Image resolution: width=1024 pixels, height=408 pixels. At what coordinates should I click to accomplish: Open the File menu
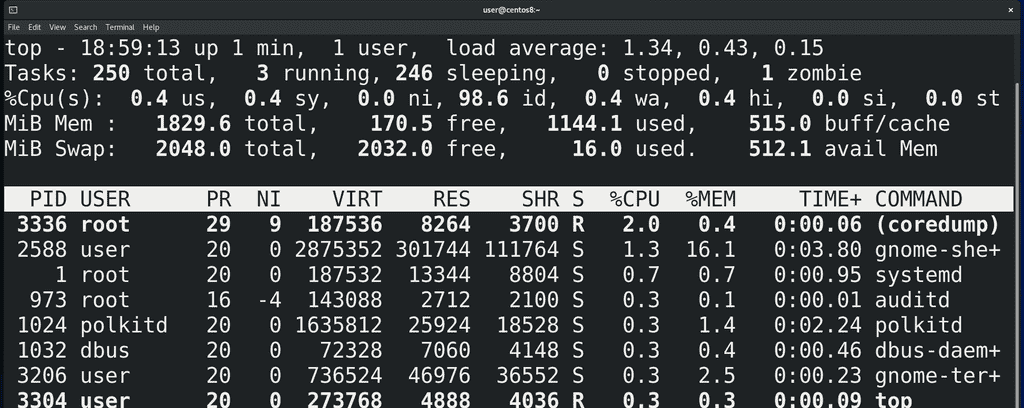[x=13, y=27]
